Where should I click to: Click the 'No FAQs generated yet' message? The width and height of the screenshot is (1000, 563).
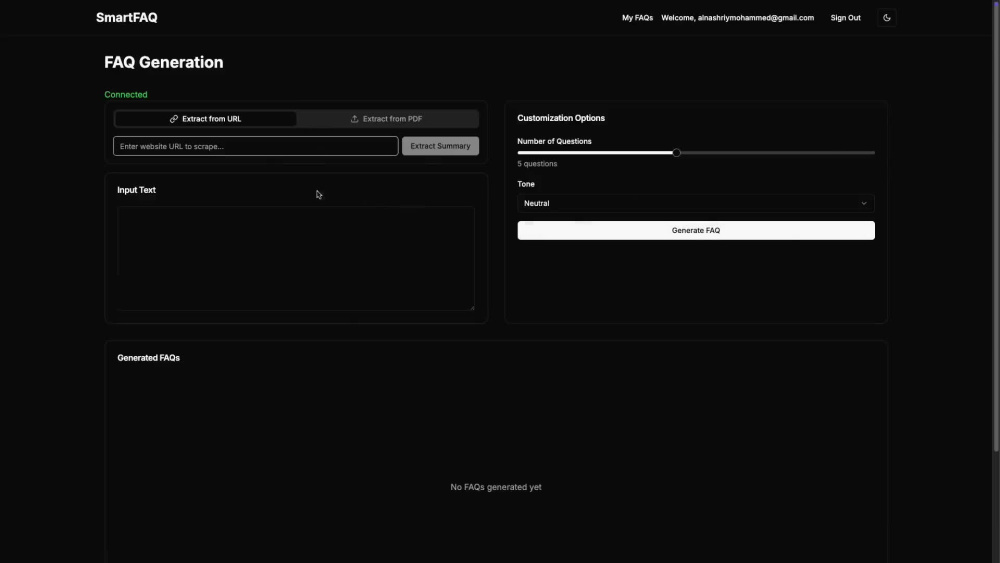[496, 487]
